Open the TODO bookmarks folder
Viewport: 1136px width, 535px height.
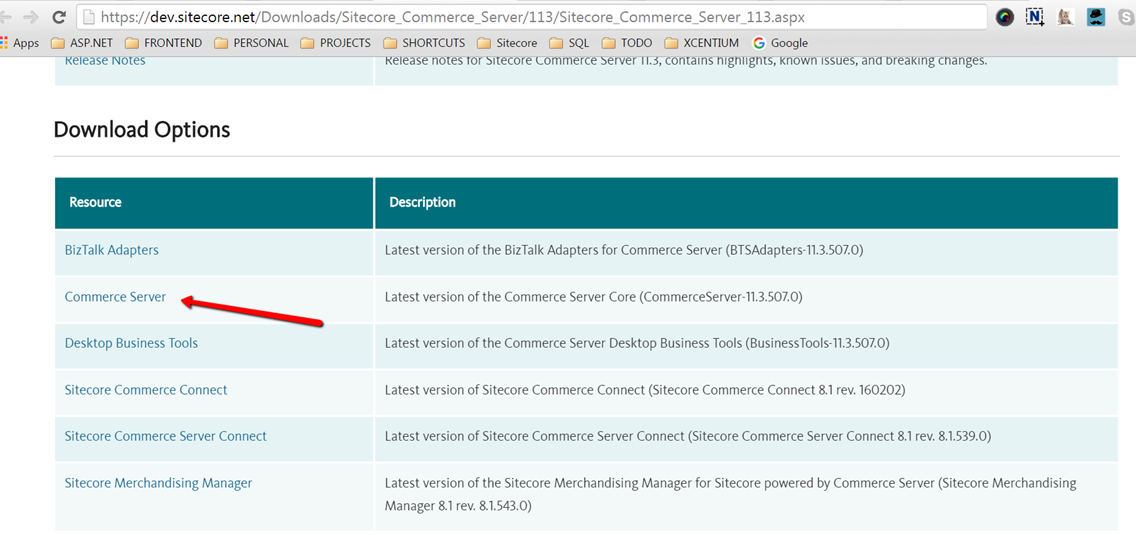tap(627, 43)
